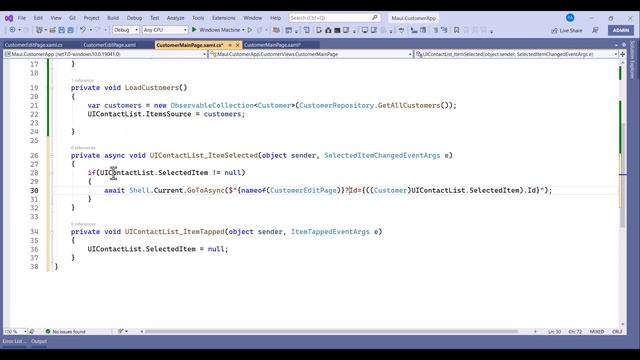The height and width of the screenshot is (360, 640).
Task: Open the File menu
Action: 22,18
